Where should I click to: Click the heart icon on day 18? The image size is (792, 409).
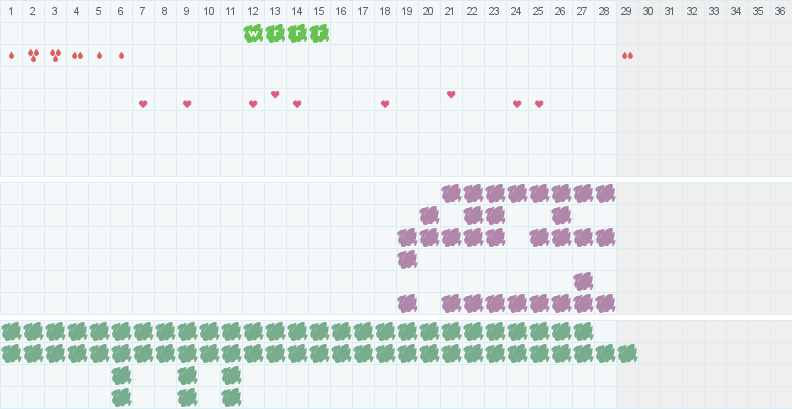385,104
